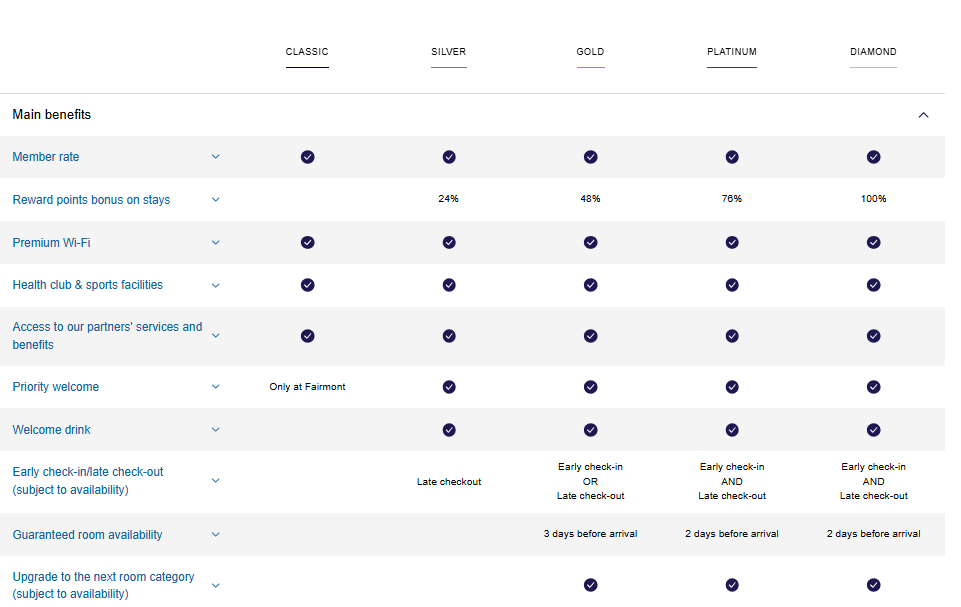Expand the Reward points bonus chevron
Image resolution: width=961 pixels, height=607 pixels.
pyautogui.click(x=215, y=200)
